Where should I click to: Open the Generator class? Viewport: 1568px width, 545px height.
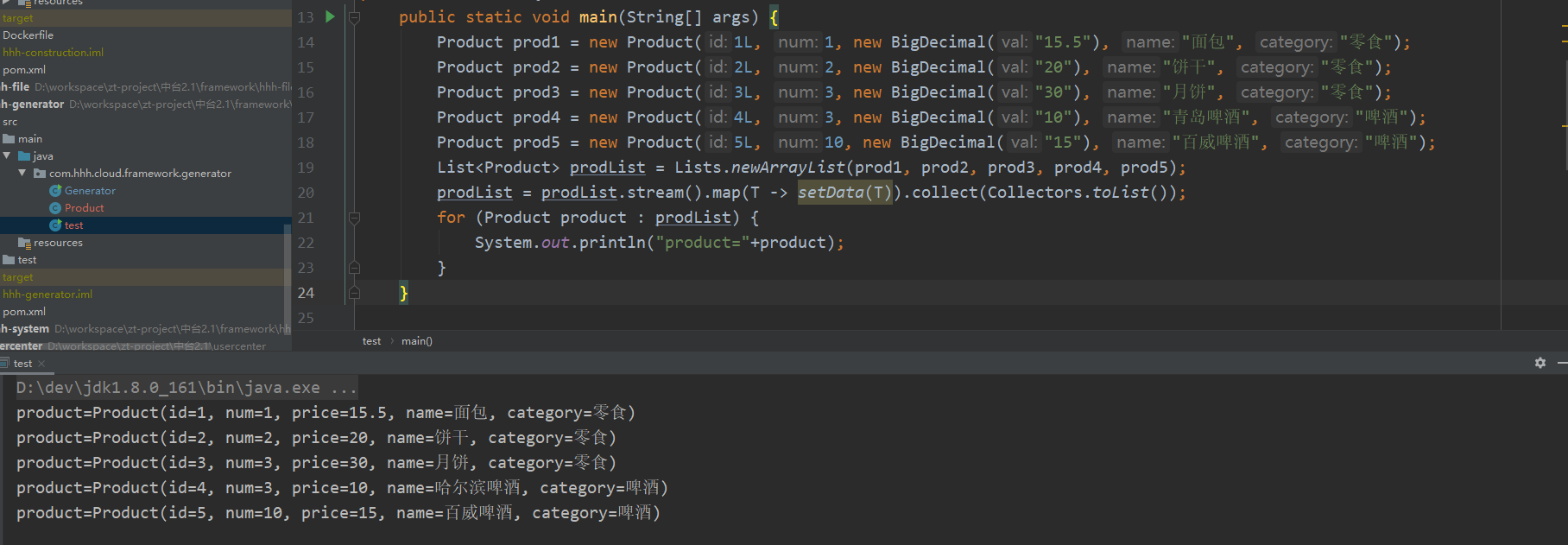[90, 191]
